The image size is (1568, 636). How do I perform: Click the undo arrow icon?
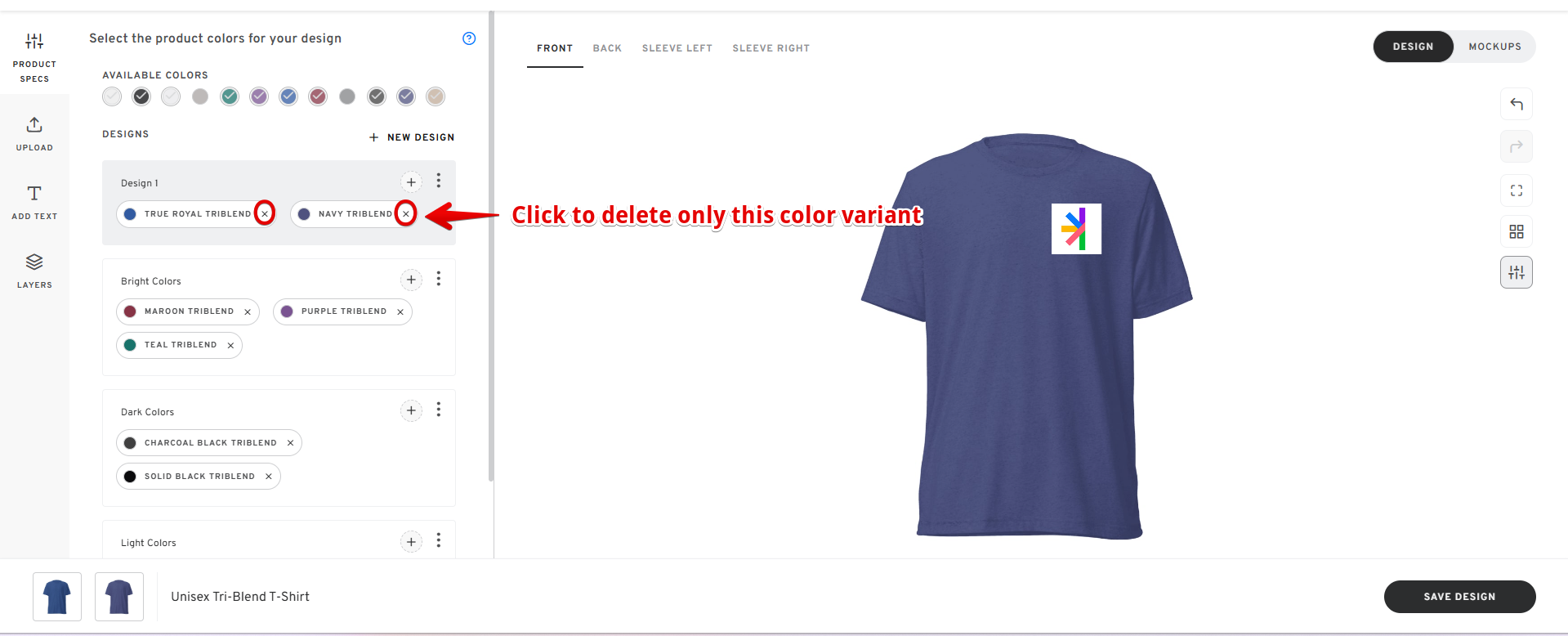pyautogui.click(x=1516, y=104)
